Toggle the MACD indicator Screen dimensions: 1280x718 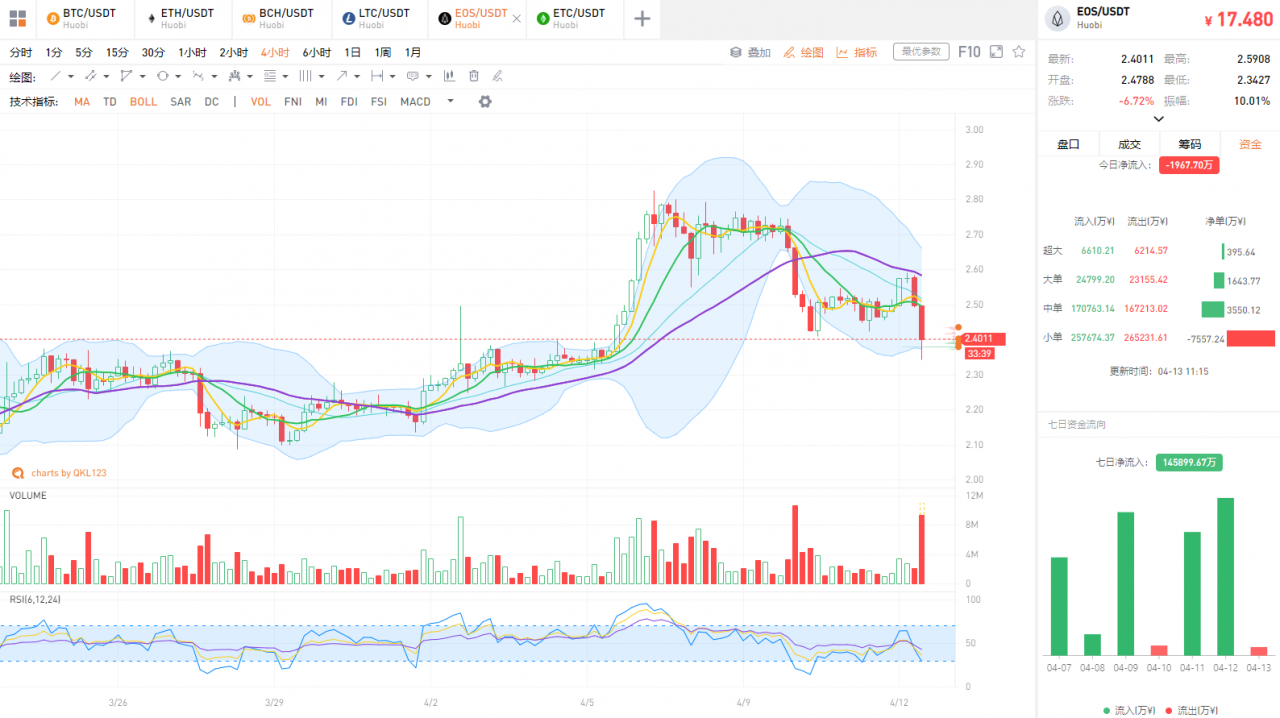[x=416, y=102]
